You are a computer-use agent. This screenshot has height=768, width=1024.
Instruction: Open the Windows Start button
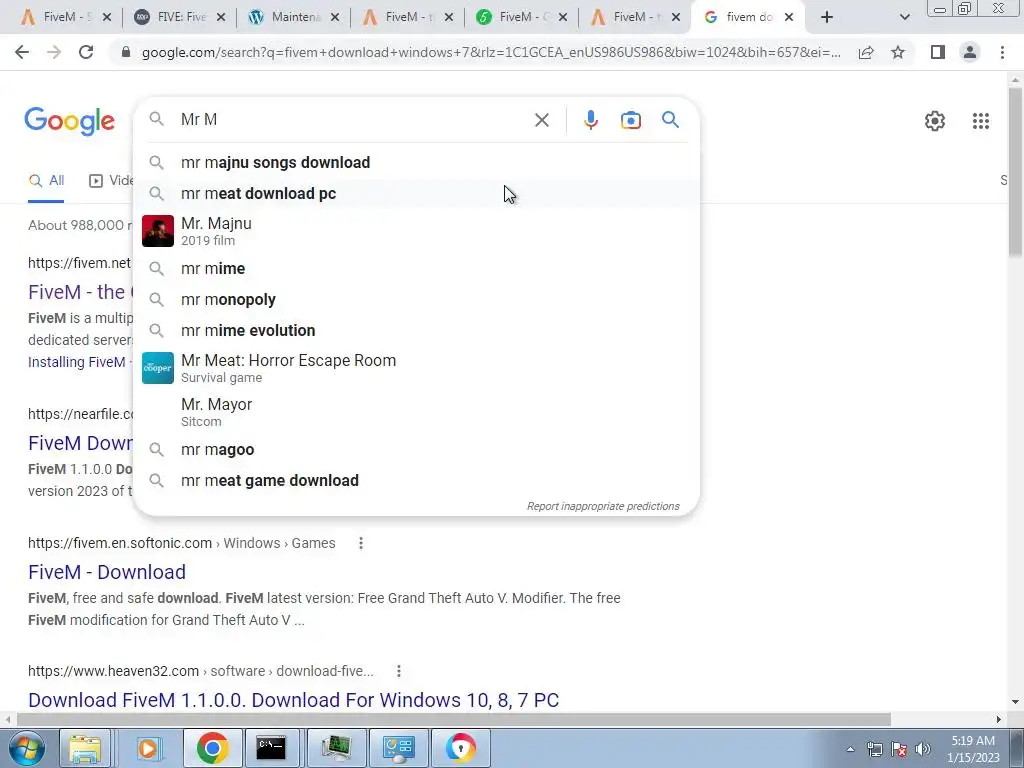click(25, 748)
